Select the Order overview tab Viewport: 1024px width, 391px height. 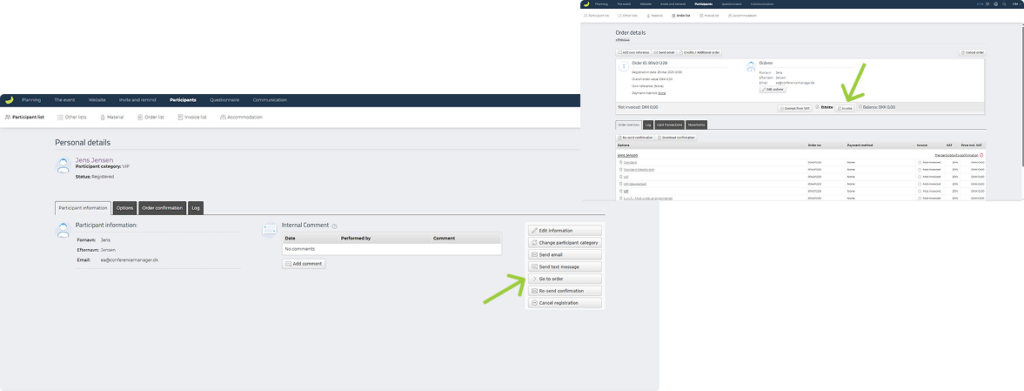(x=629, y=124)
